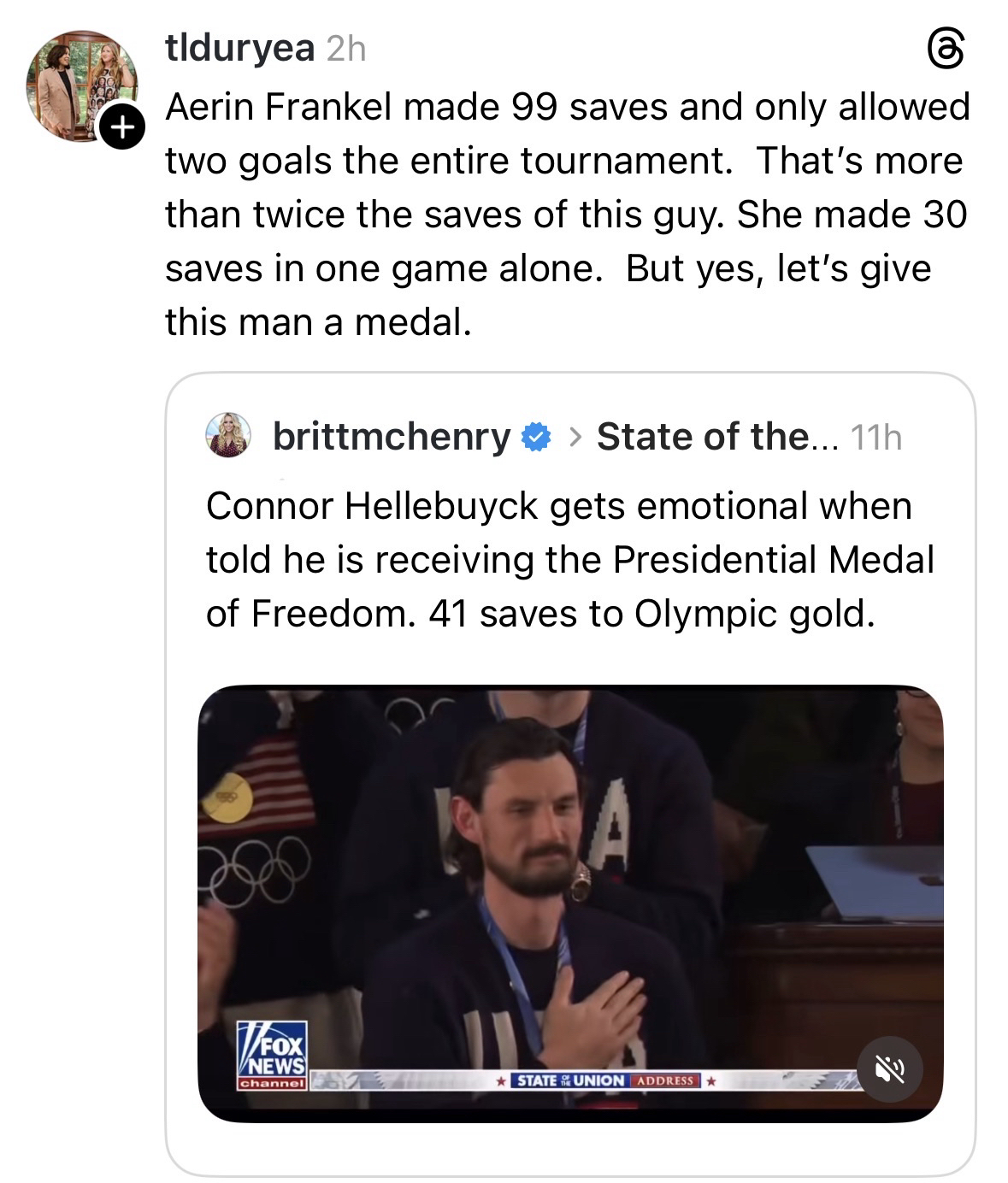Tap the empty area below the quoted video
1008x1183 pixels.
(570, 1150)
